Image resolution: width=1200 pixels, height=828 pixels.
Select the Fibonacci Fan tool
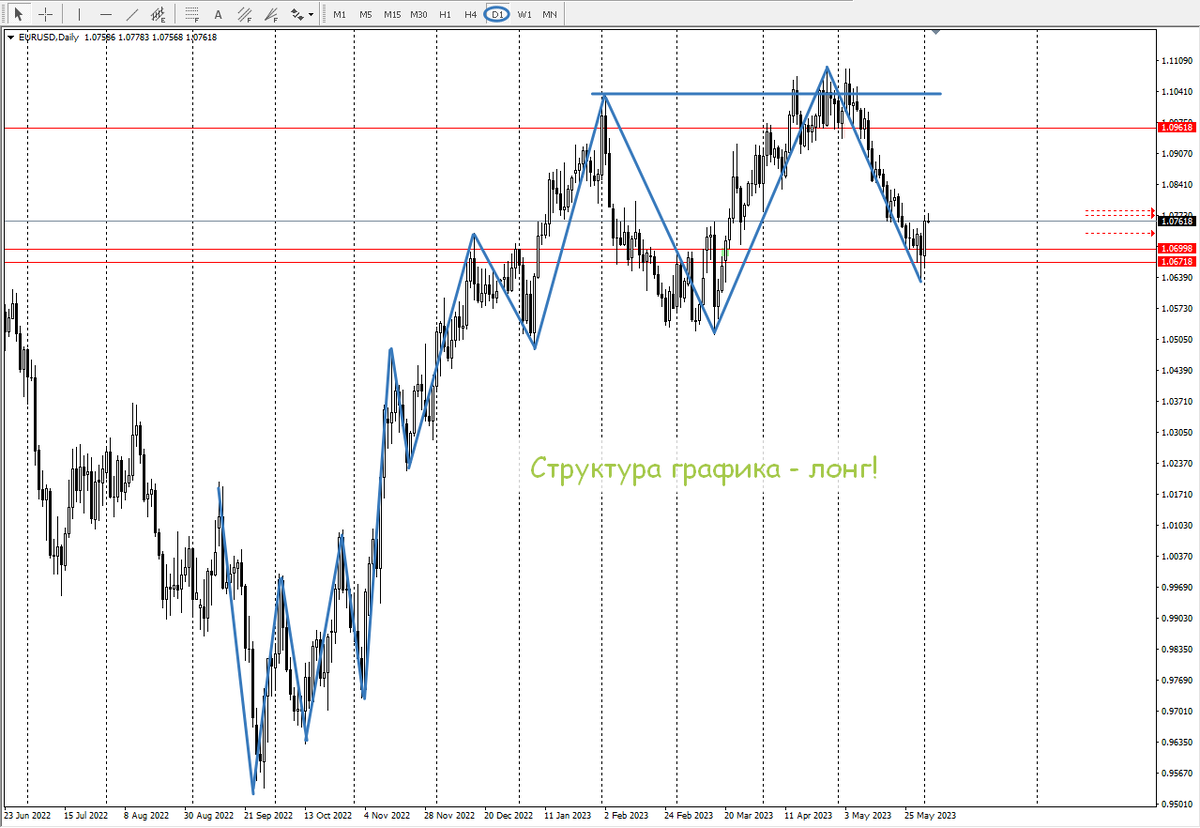pos(271,14)
